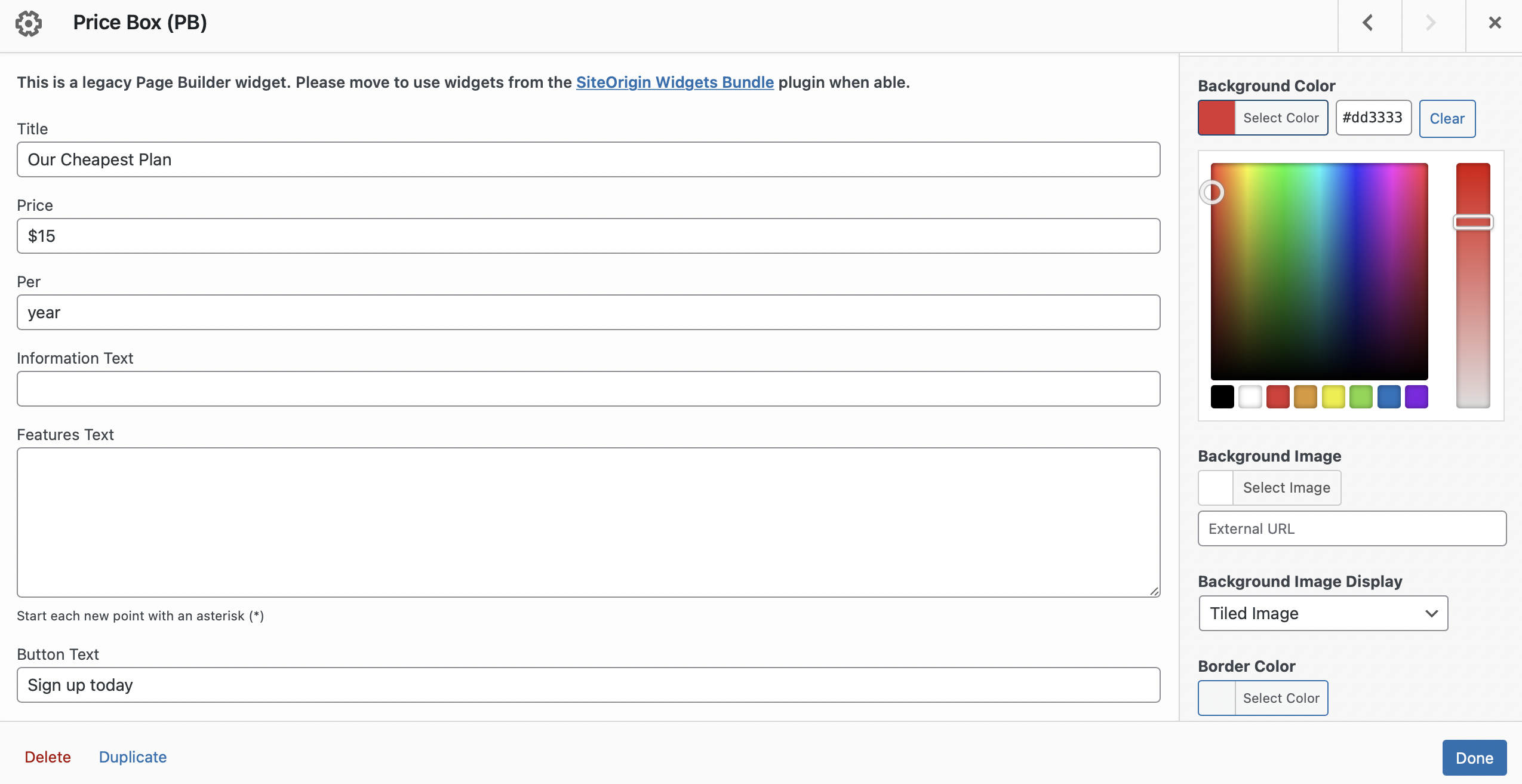Click the gear settings icon beside Price Box title
Image resolution: width=1522 pixels, height=784 pixels.
pyautogui.click(x=29, y=23)
